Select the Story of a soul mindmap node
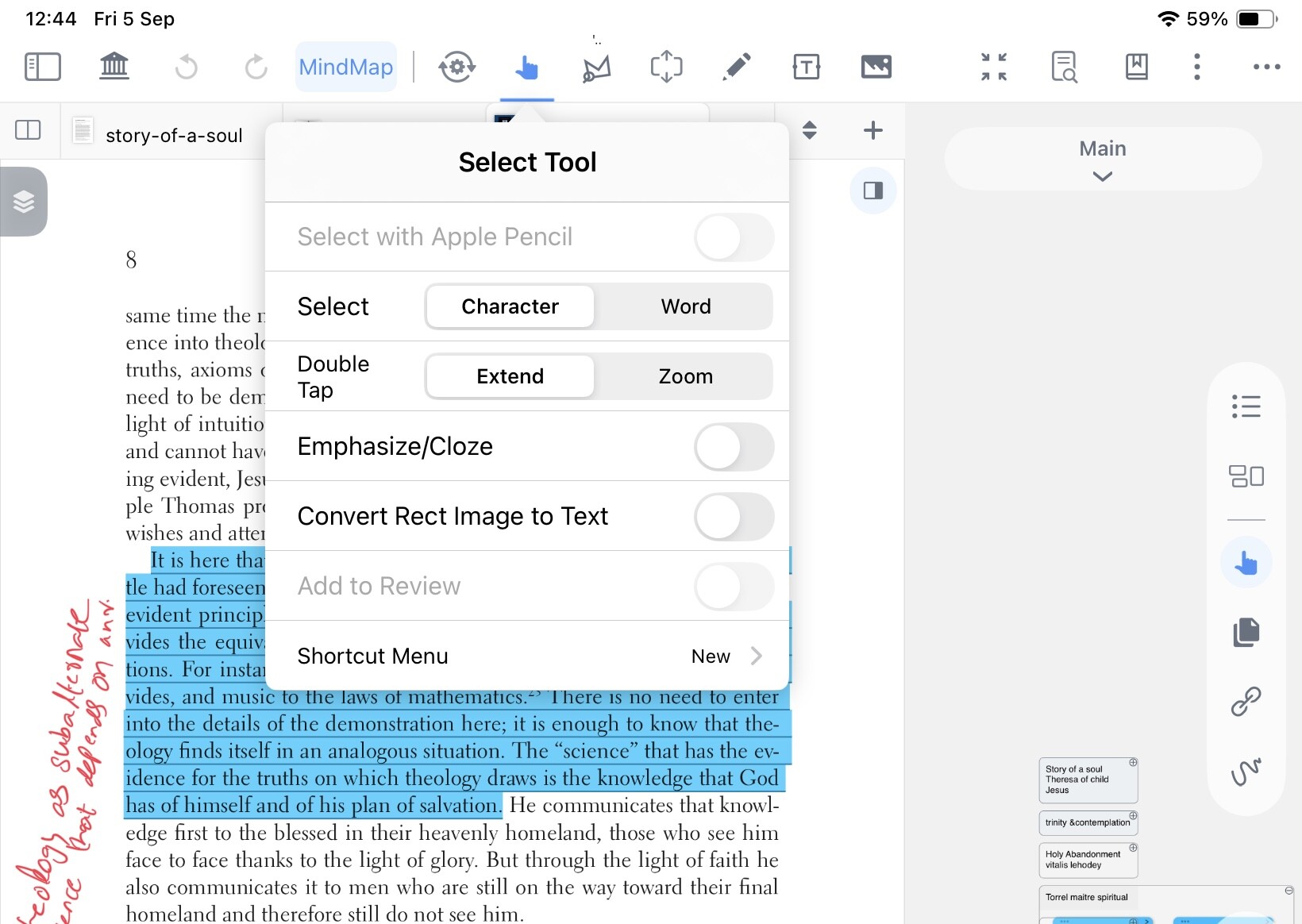This screenshot has height=924, width=1302. 1087,780
